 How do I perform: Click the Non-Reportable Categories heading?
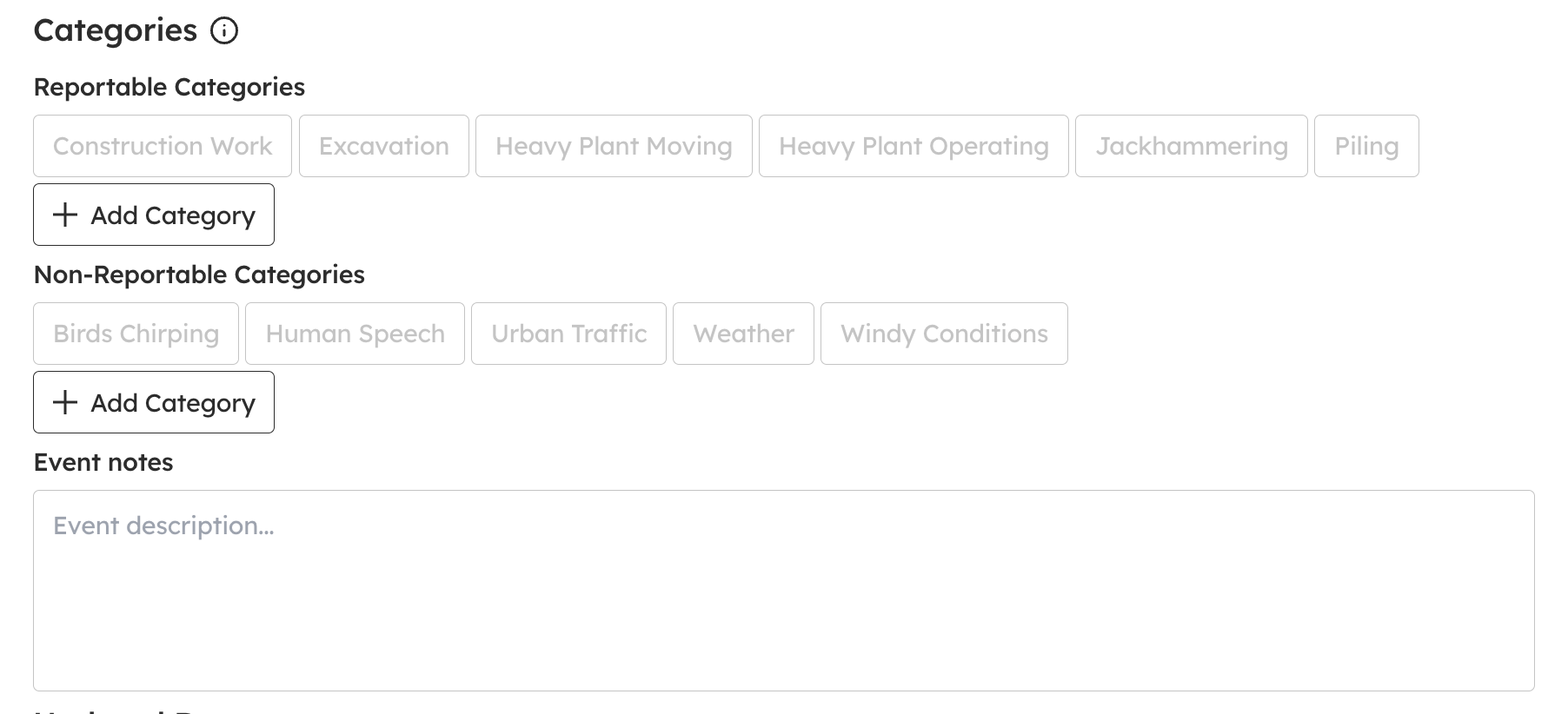(x=199, y=274)
